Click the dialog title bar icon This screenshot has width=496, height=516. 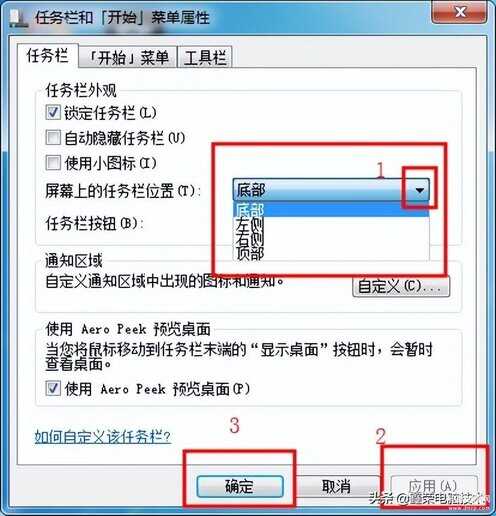[17, 18]
